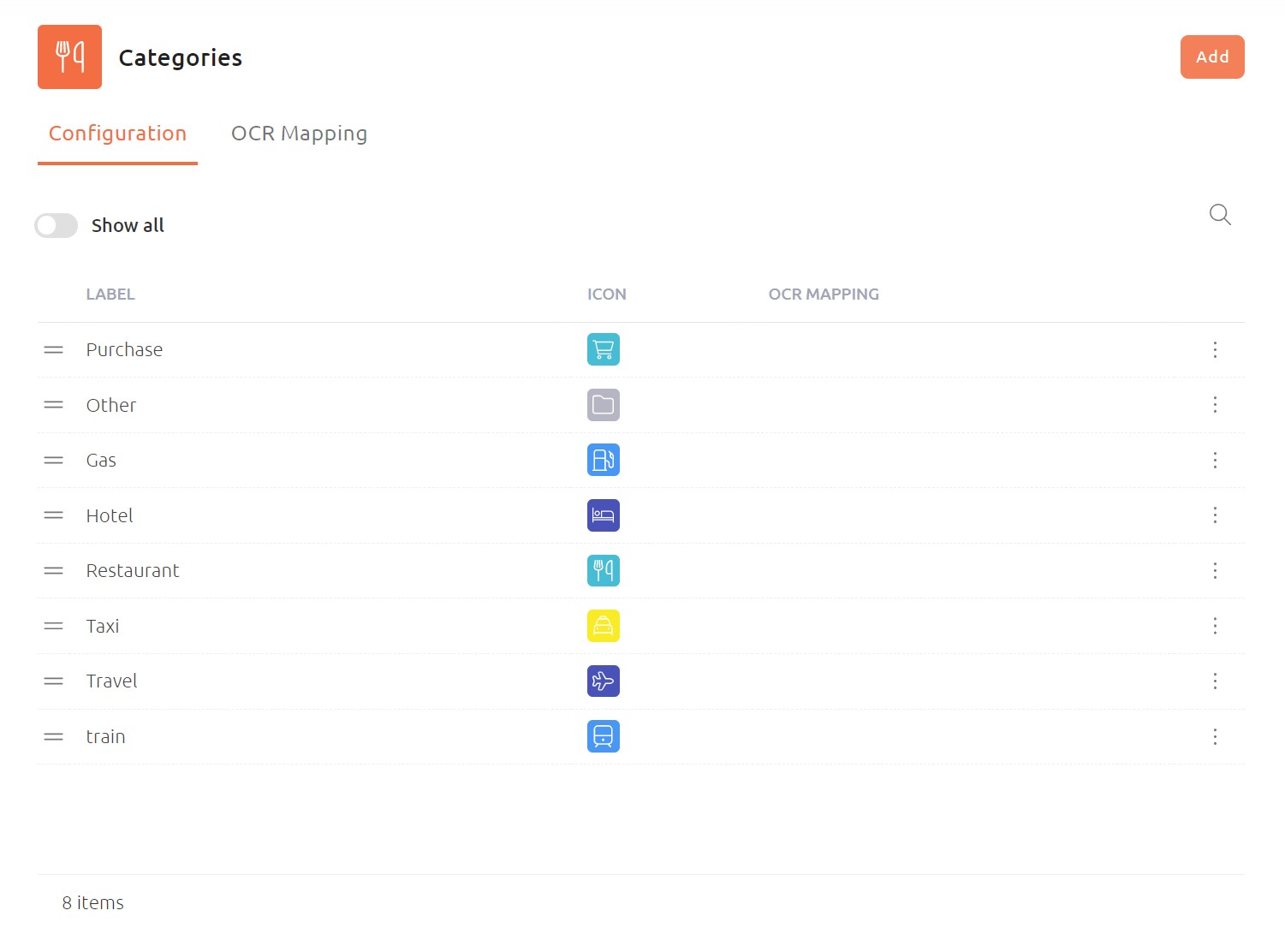Click the drag handle of Taxi row

[x=54, y=626]
